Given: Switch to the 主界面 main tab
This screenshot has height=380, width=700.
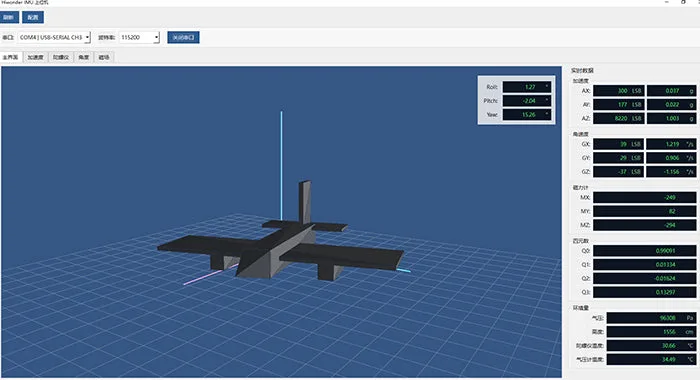Looking at the screenshot, I should [x=11, y=57].
